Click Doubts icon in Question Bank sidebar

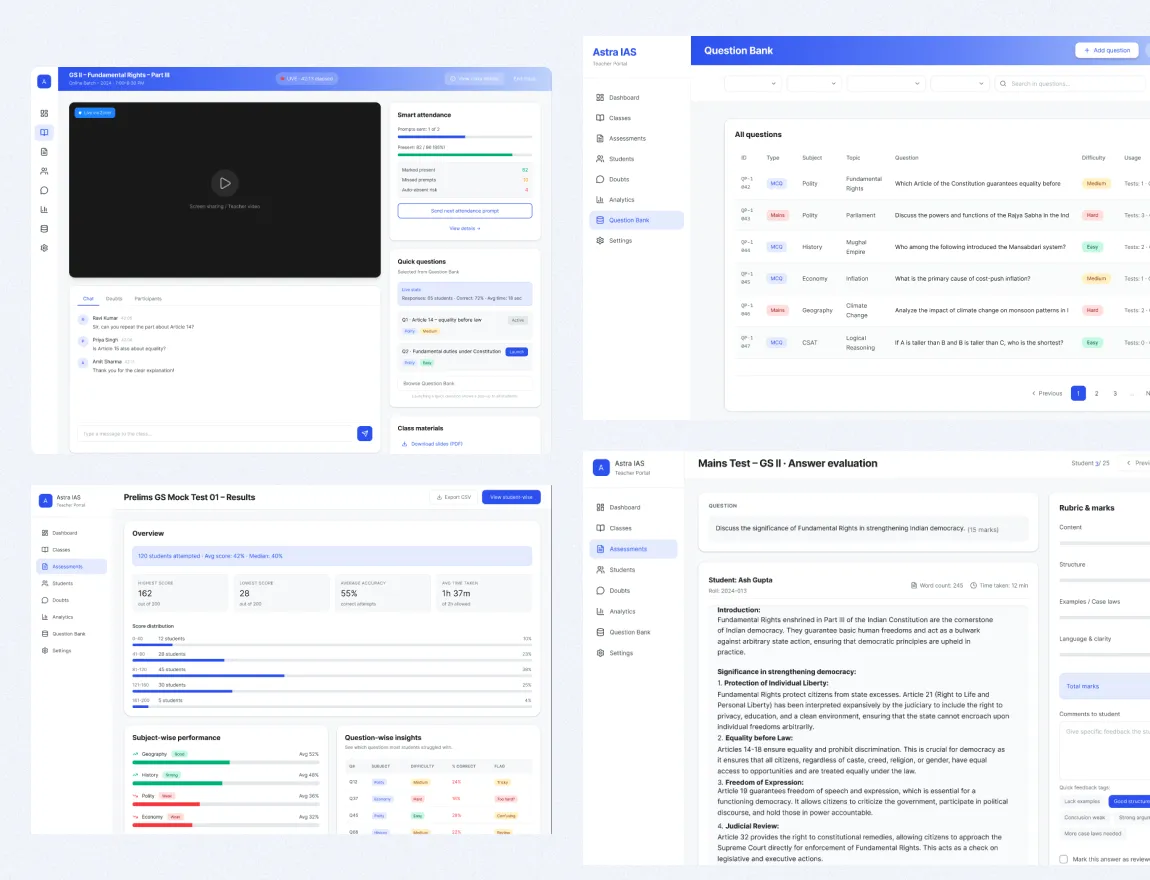600,180
